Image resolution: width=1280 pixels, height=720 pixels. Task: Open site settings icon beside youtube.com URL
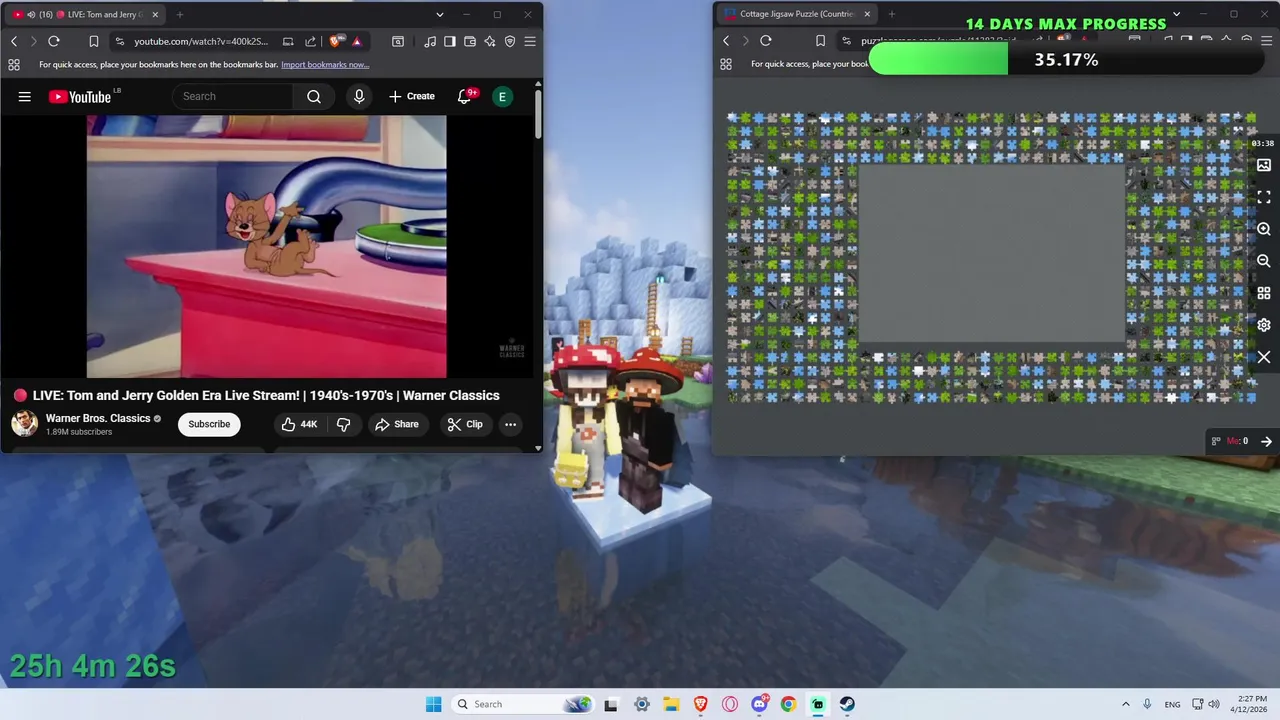click(x=120, y=41)
